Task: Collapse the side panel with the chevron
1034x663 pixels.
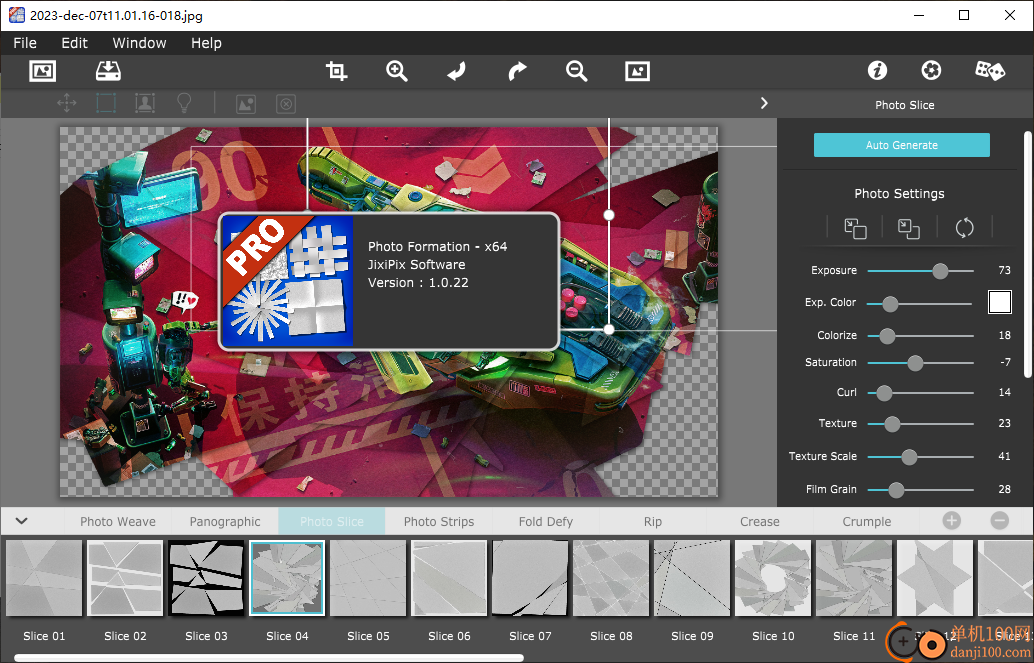Action: click(764, 103)
